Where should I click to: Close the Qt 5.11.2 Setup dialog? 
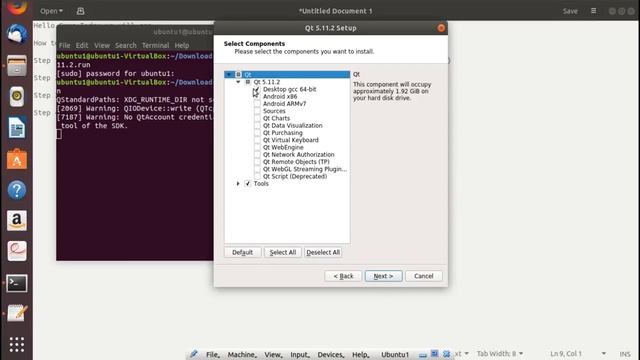(x=441, y=28)
